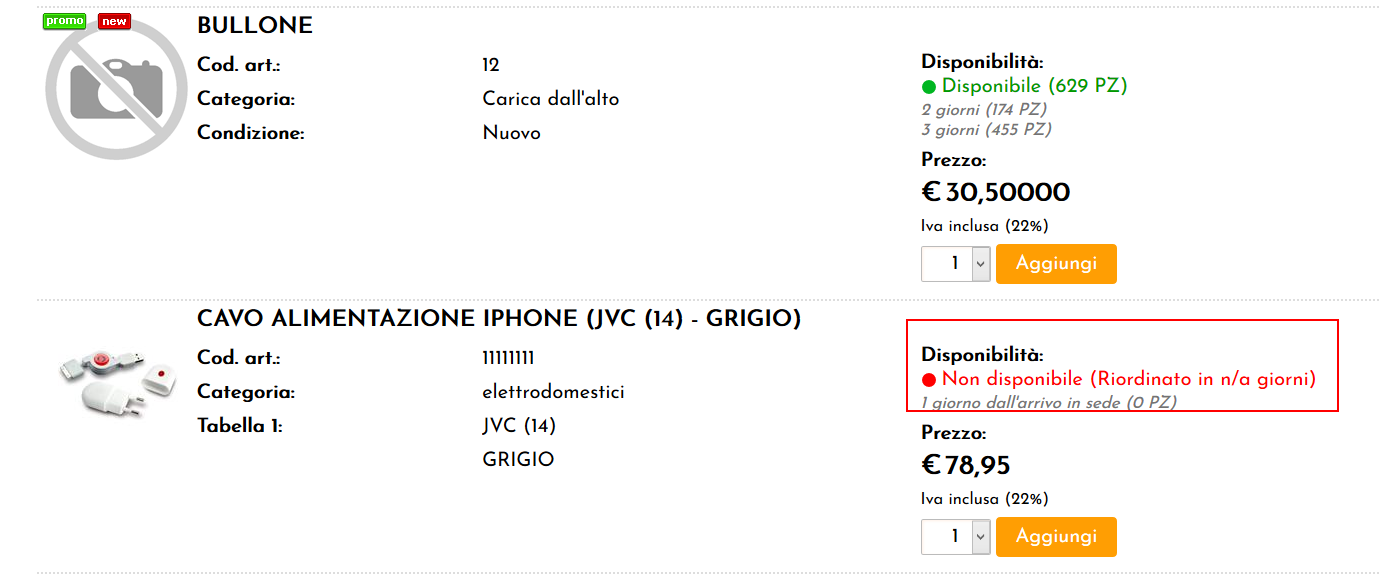Click the green promo badge
The height and width of the screenshot is (581, 1379).
pos(65,21)
